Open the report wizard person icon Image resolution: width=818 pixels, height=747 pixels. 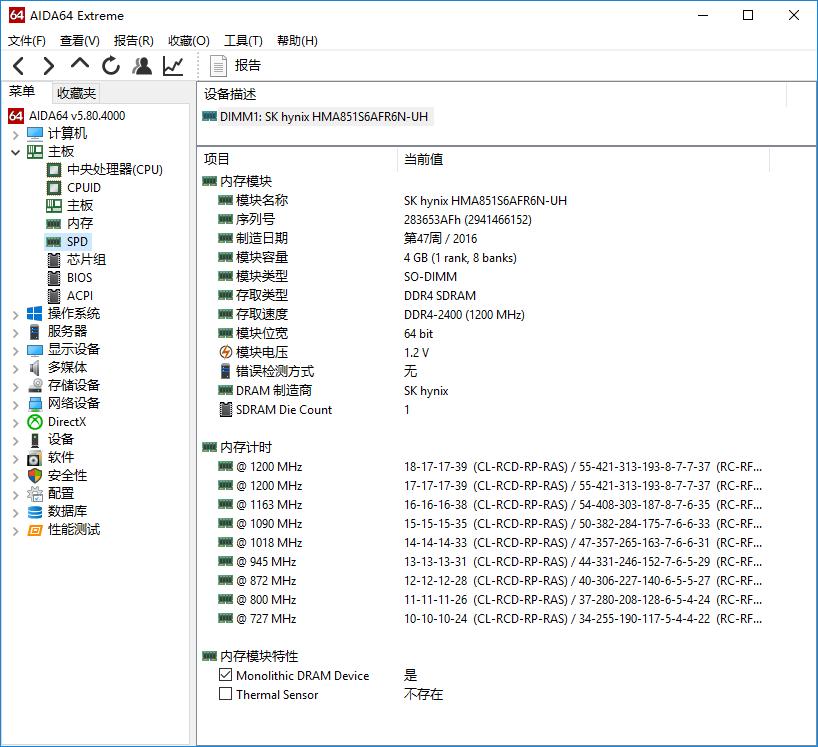[x=142, y=65]
